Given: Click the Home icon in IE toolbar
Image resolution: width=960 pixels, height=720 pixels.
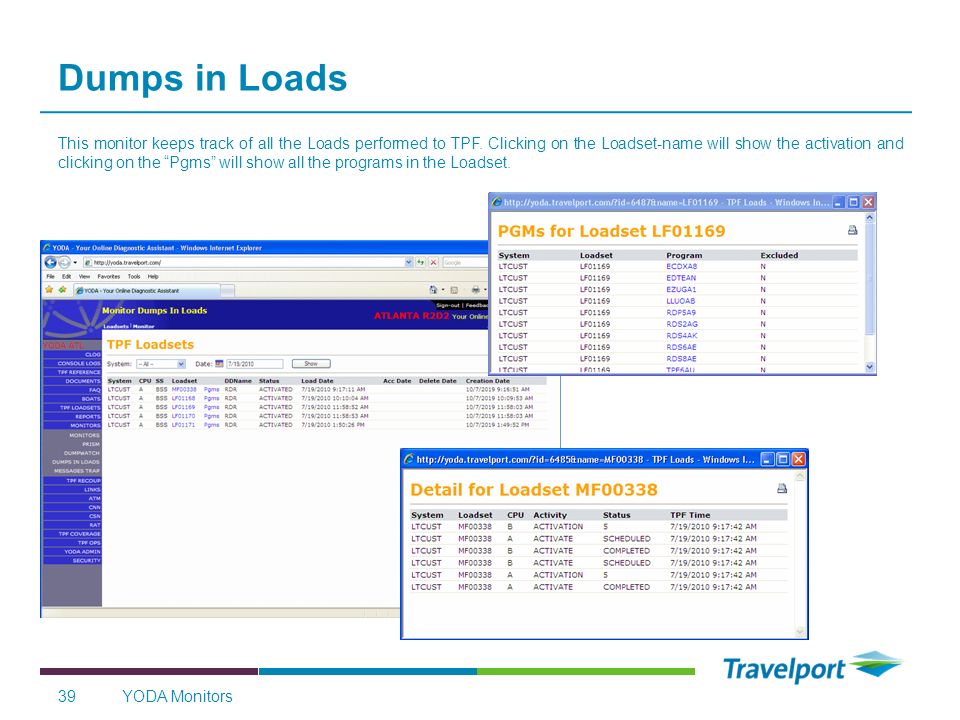Looking at the screenshot, I should pos(433,290).
